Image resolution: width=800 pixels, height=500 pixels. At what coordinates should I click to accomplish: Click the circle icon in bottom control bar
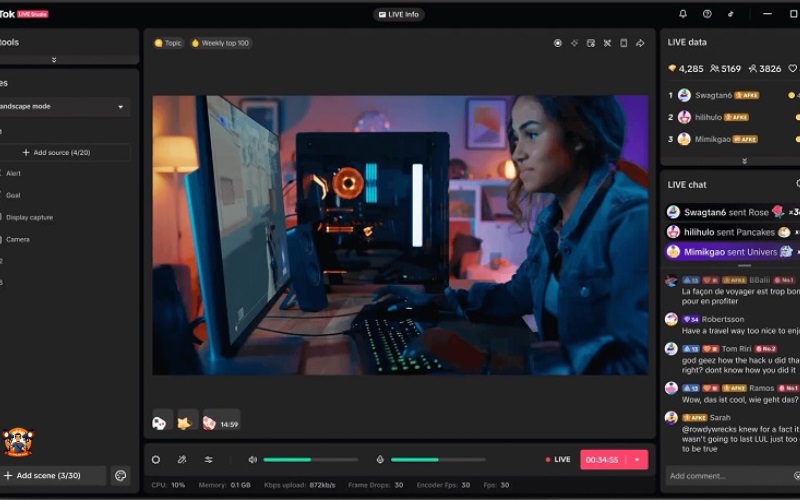point(156,460)
